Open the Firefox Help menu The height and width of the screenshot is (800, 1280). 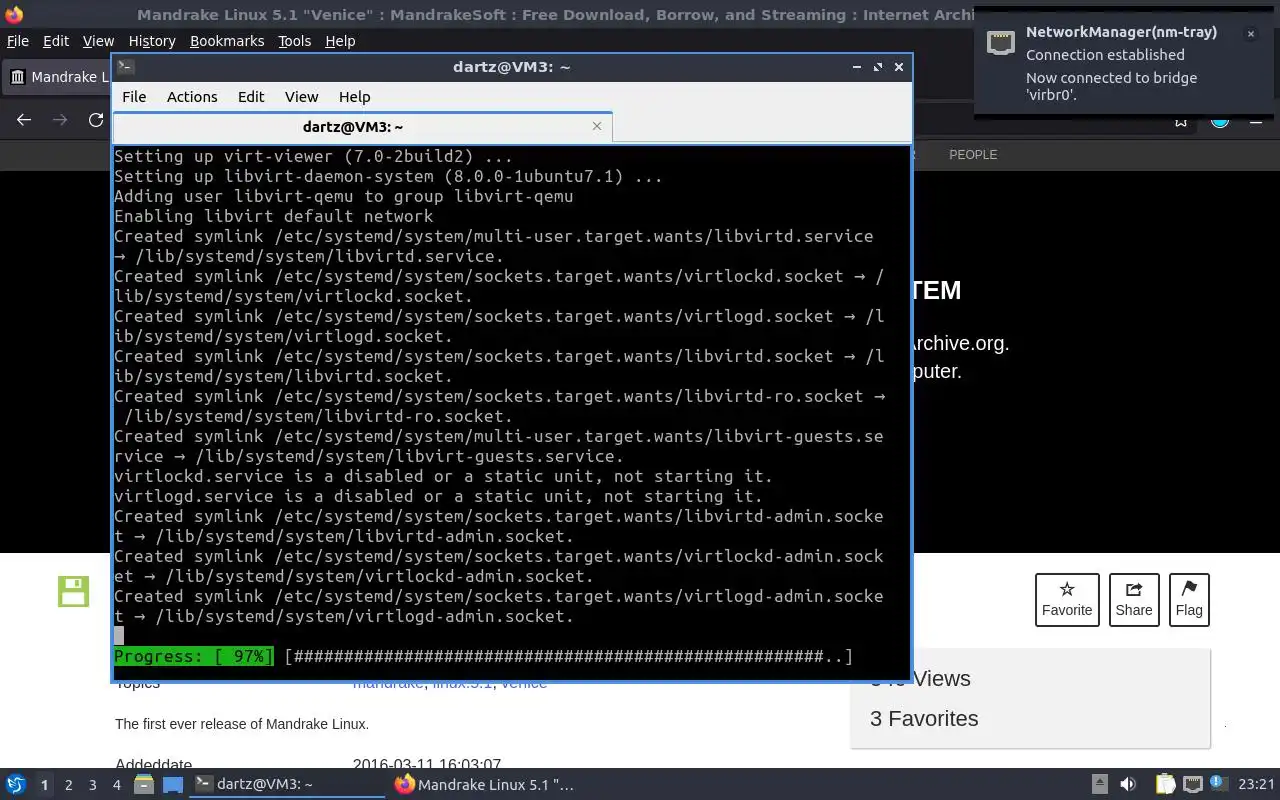coord(340,41)
